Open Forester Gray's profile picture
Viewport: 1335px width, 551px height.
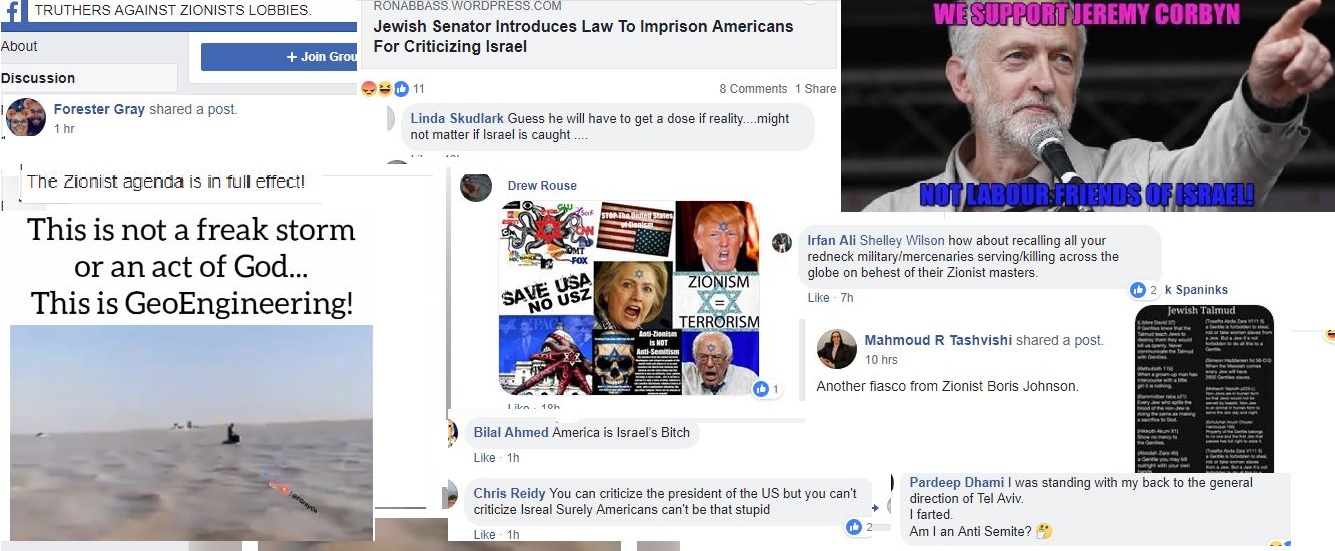pos(26,118)
